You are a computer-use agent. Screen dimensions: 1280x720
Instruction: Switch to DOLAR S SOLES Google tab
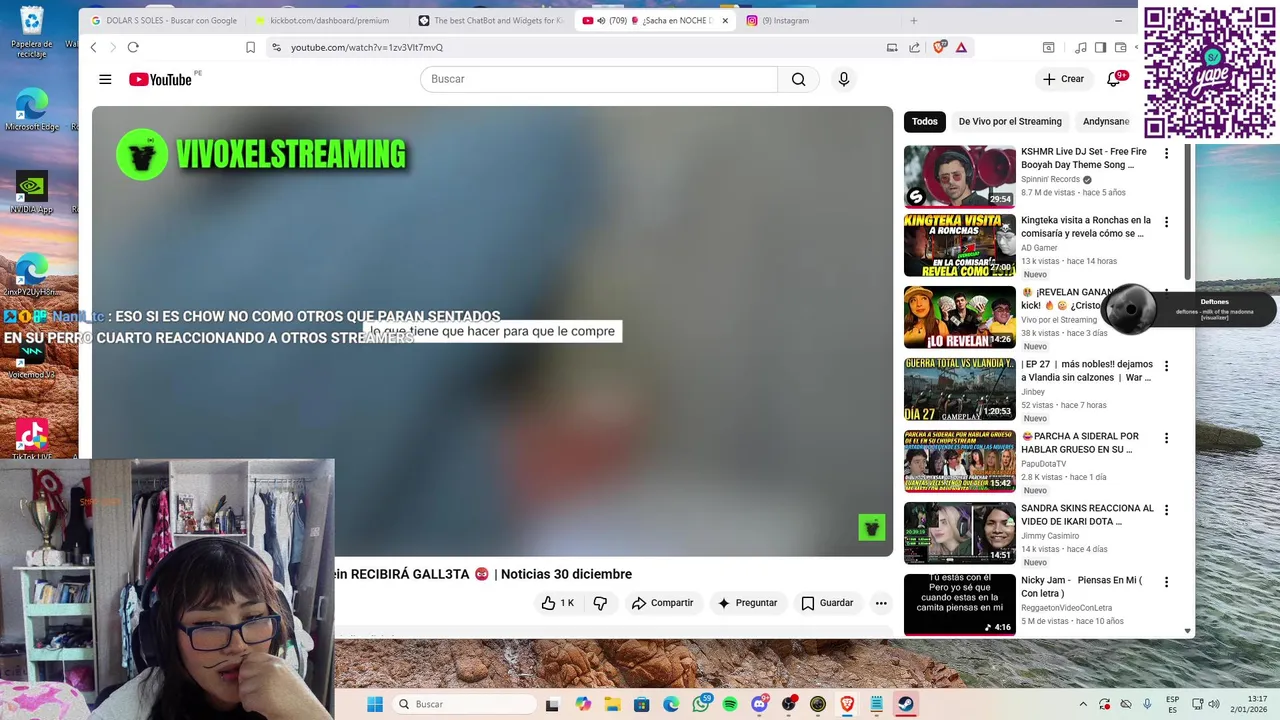click(x=164, y=20)
